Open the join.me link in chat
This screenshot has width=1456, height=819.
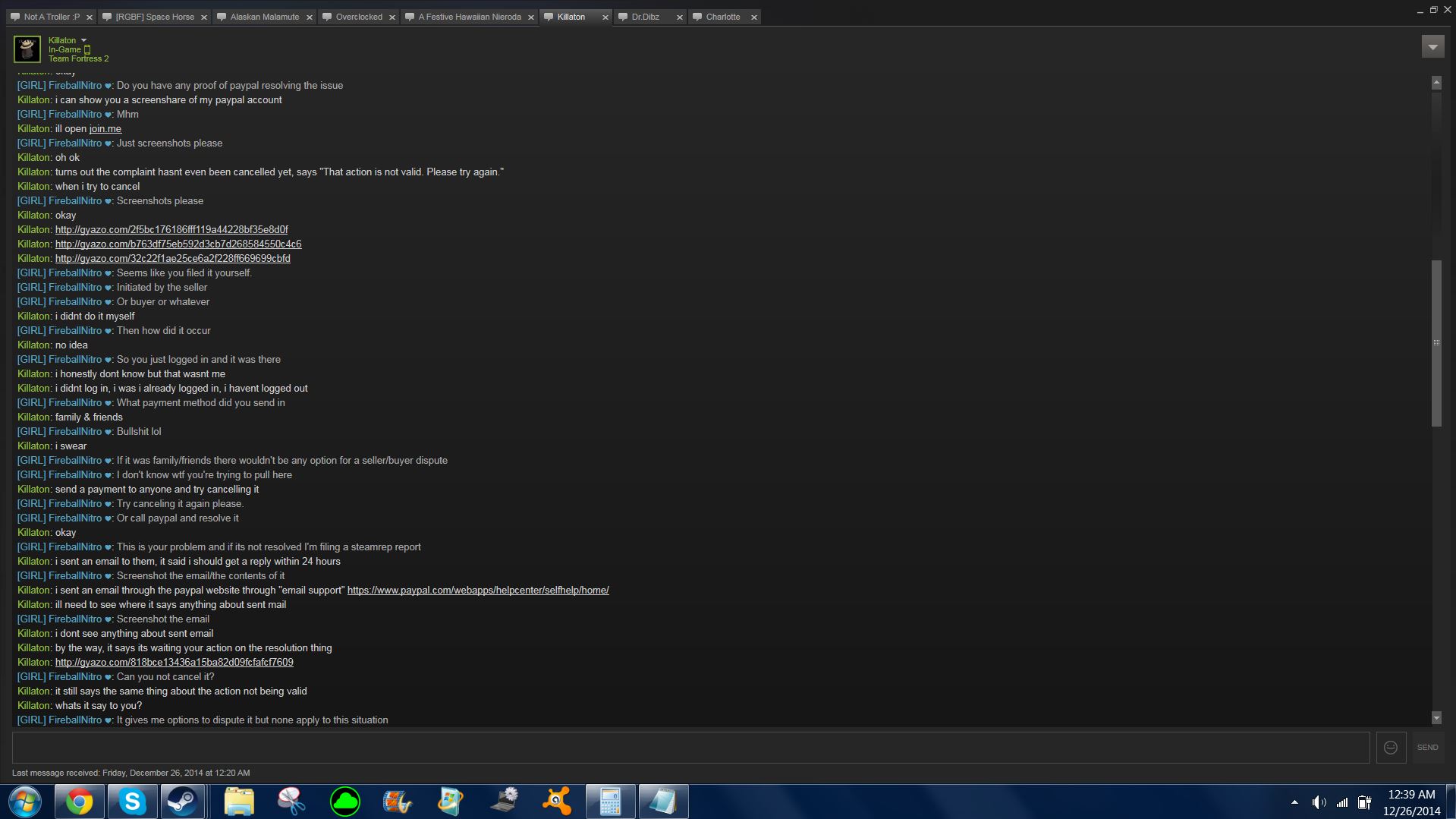click(105, 129)
